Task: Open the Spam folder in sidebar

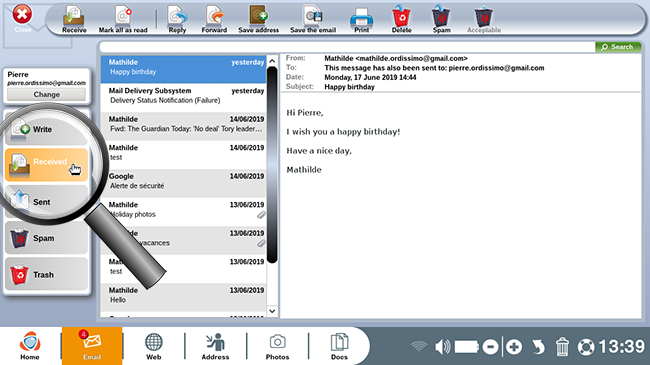Action: tap(46, 238)
